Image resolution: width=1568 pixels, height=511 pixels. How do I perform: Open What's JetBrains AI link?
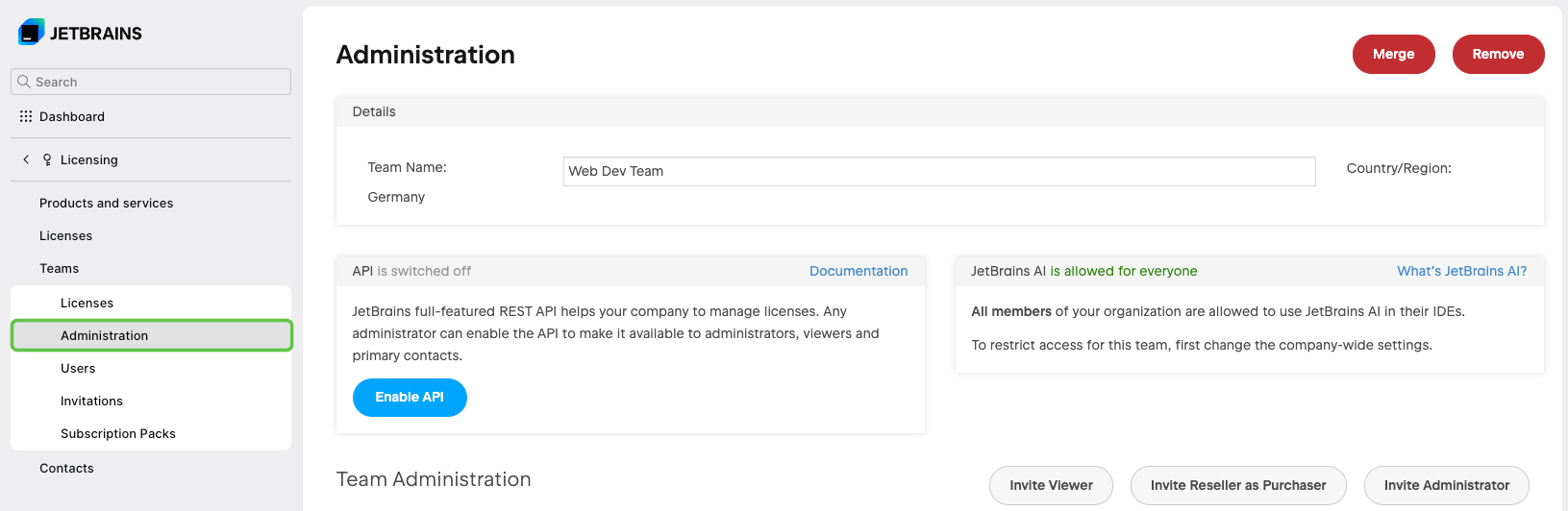(x=1462, y=271)
